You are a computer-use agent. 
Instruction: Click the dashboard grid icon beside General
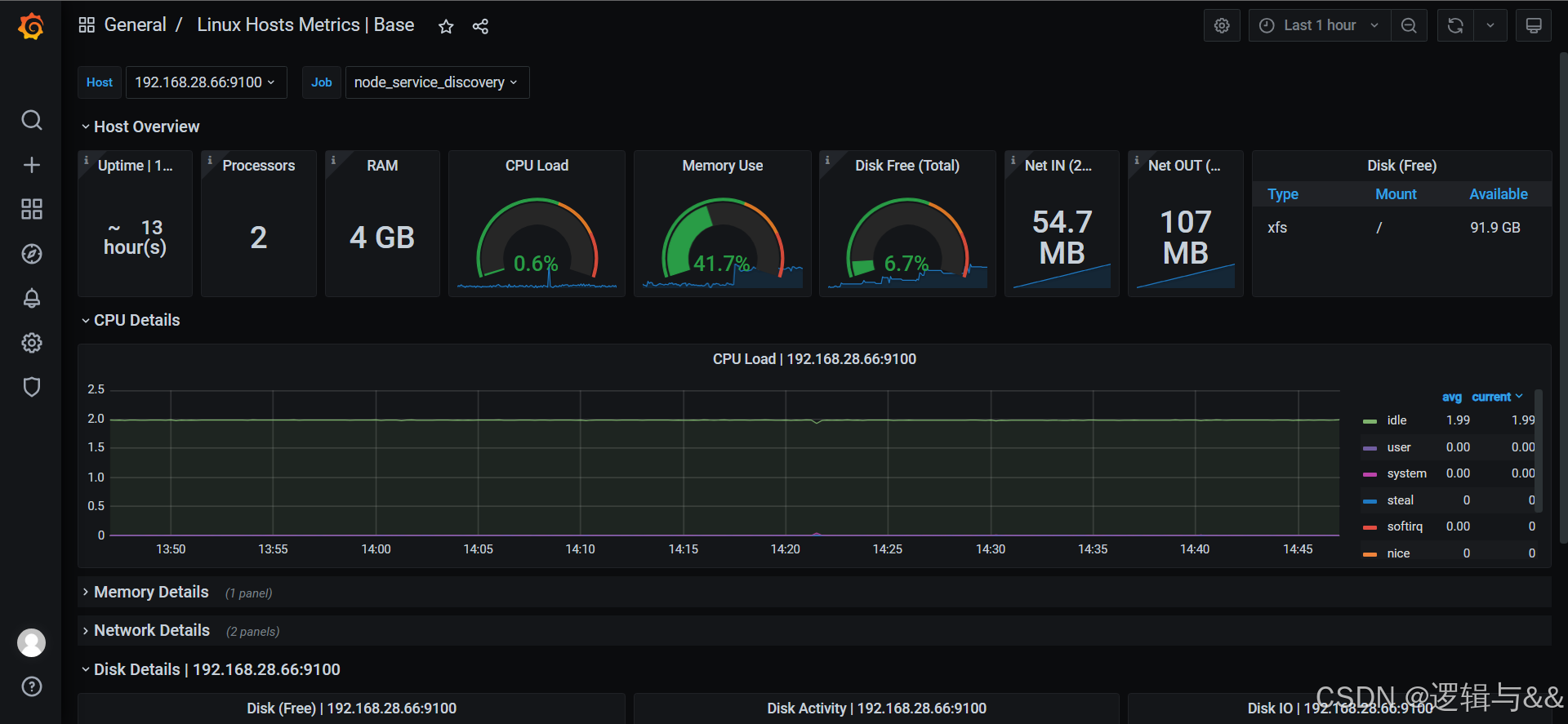click(87, 25)
